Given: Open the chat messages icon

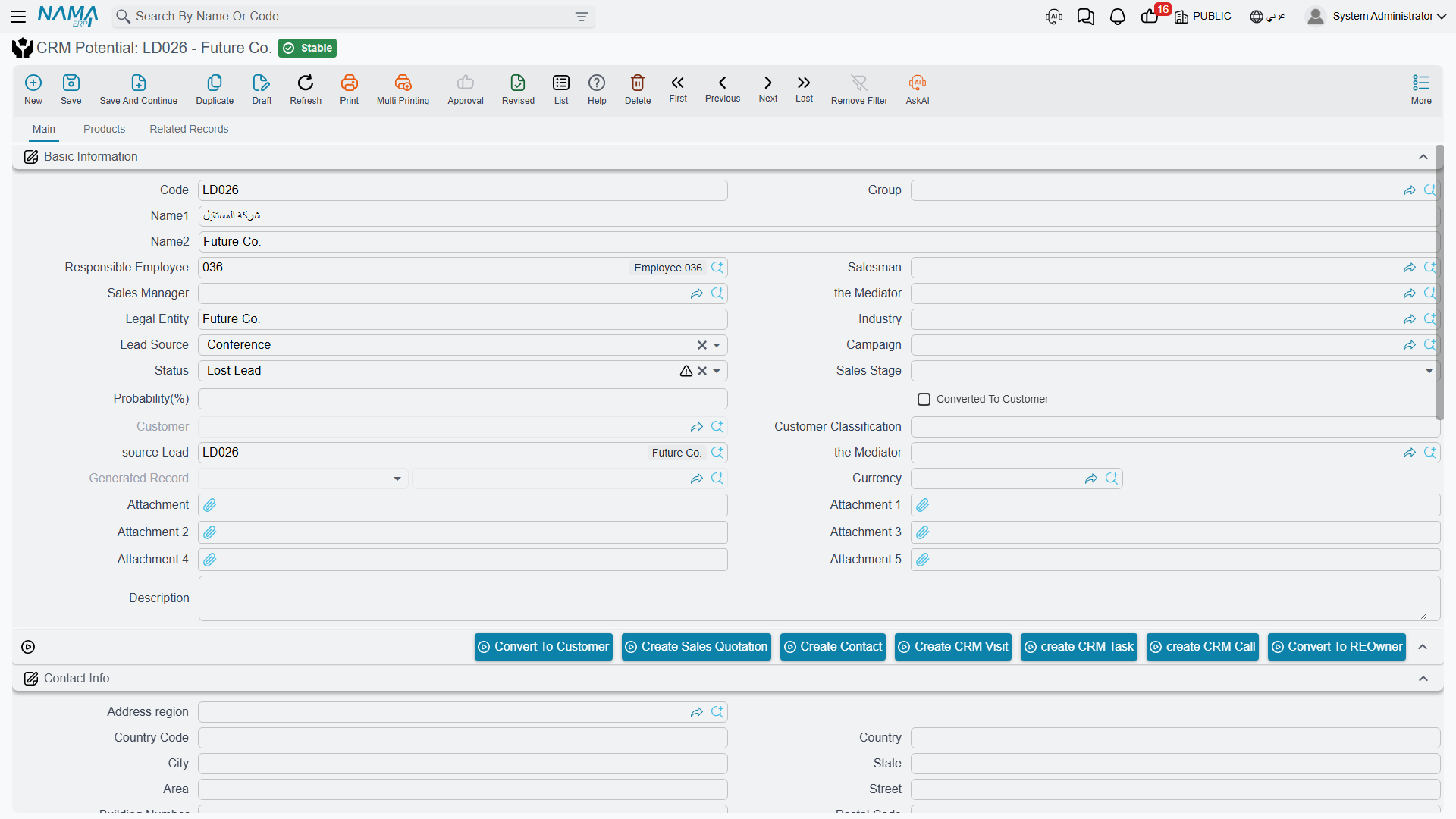Looking at the screenshot, I should pyautogui.click(x=1086, y=17).
